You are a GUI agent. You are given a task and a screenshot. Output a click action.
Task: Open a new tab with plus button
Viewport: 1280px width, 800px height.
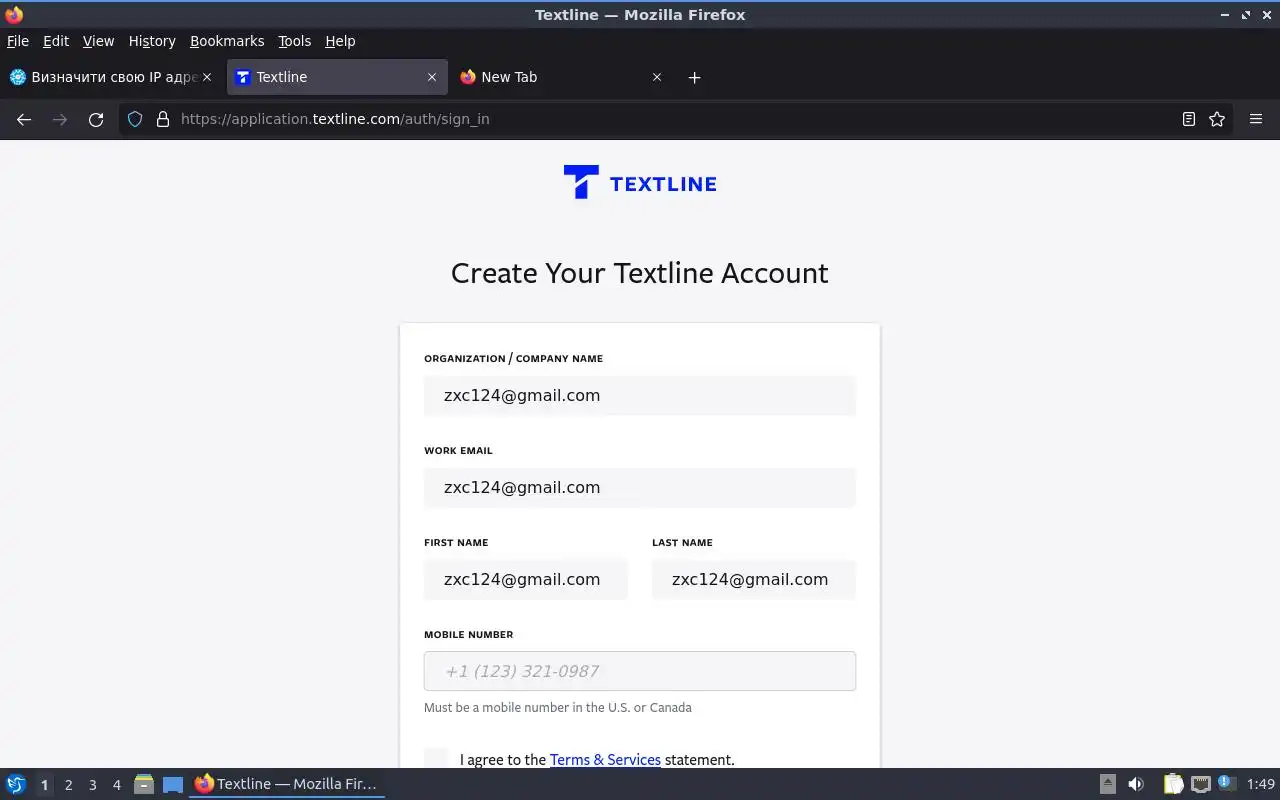point(695,77)
